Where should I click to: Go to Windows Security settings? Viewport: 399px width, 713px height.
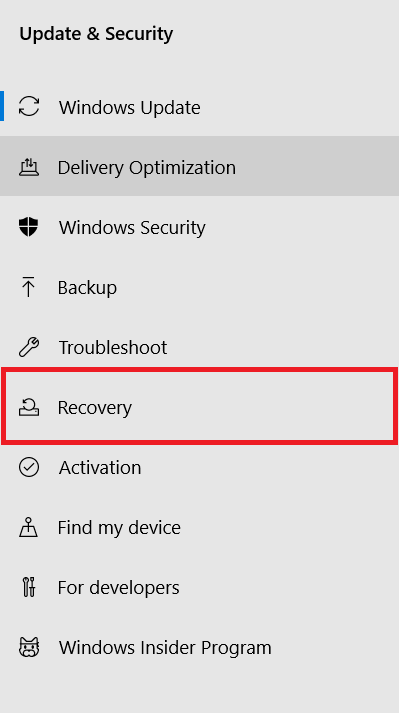(x=199, y=227)
